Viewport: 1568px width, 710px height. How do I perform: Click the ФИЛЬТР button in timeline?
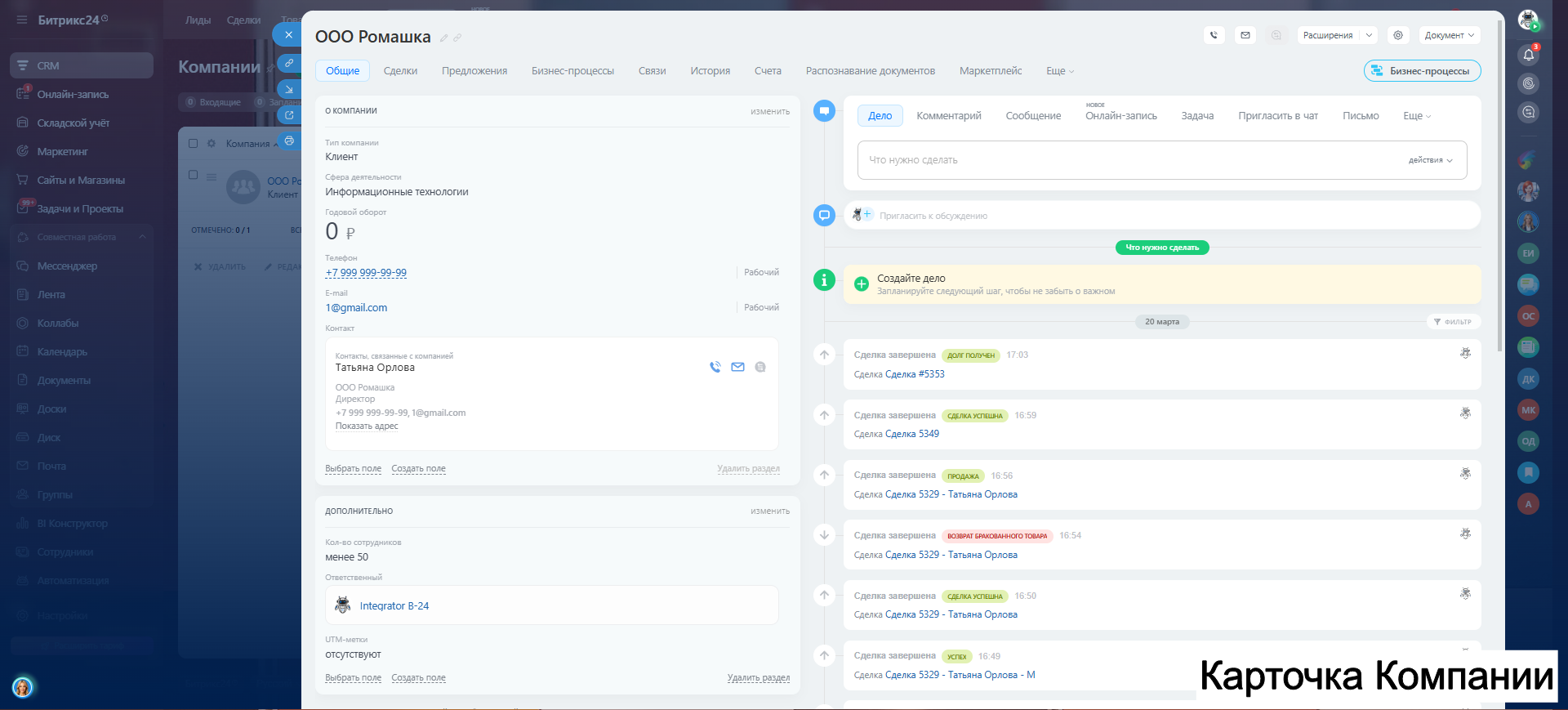[1453, 322]
